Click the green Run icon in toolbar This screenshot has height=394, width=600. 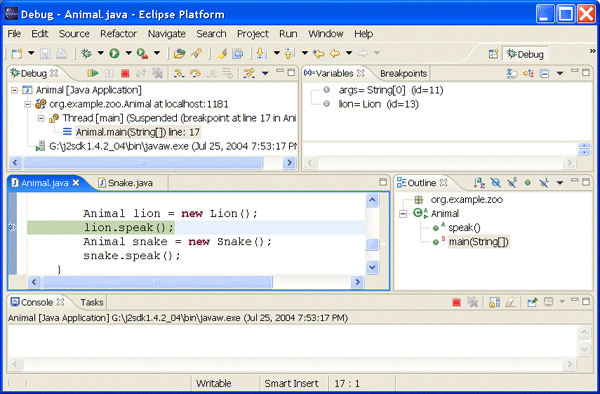pos(114,54)
